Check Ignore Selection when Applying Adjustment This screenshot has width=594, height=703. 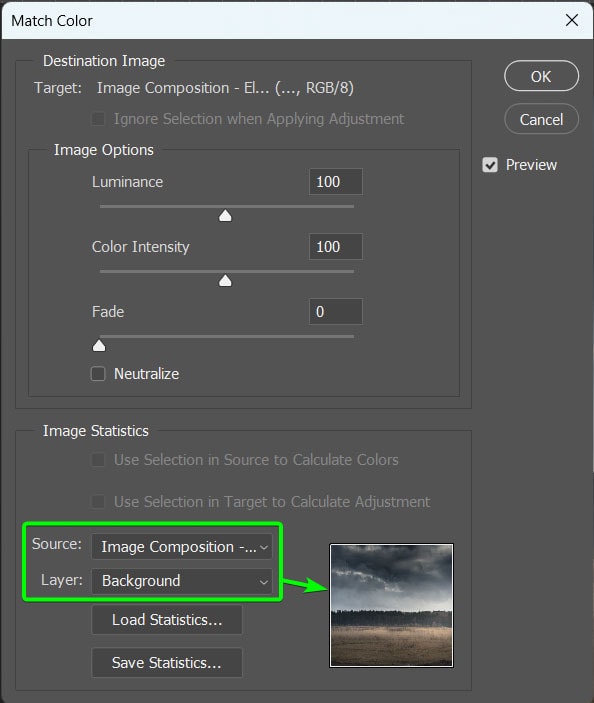pyautogui.click(x=98, y=119)
